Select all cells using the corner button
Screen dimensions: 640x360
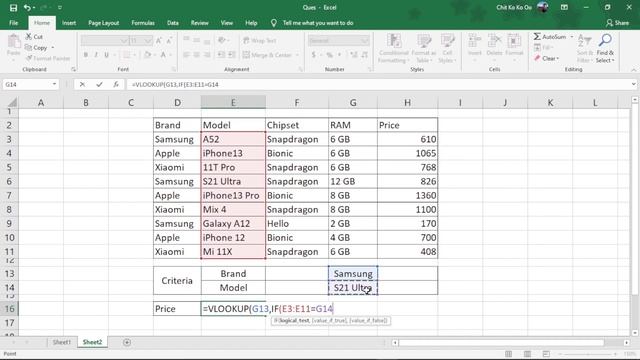(12, 102)
